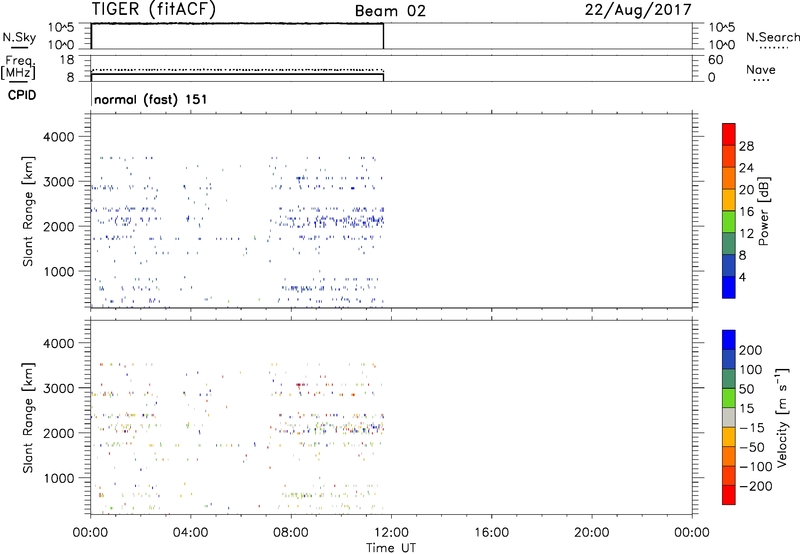
Task: Click the '10^5' tick left of the N.Sky panel
Action: point(61,28)
